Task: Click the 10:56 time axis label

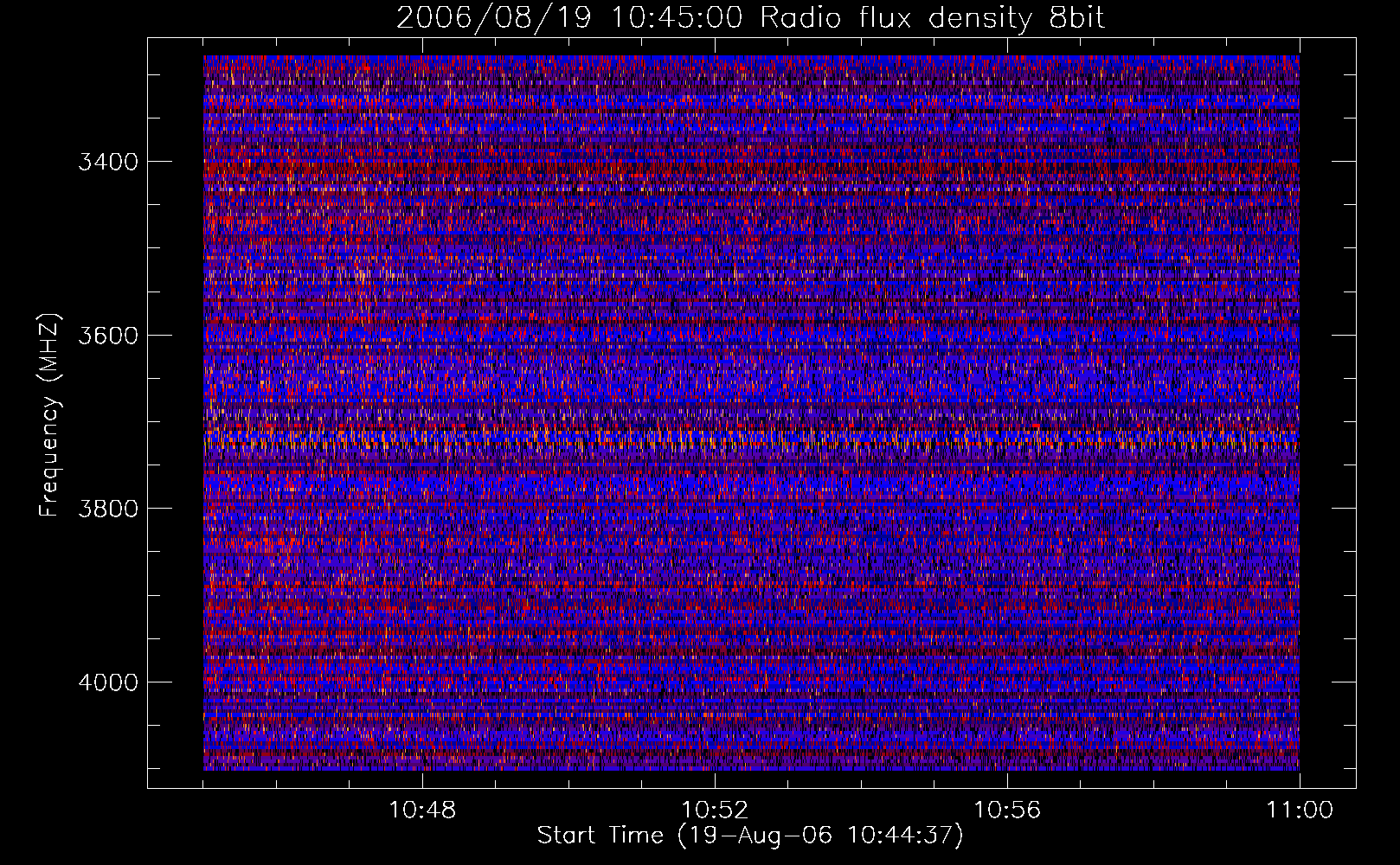Action: coord(1007,811)
